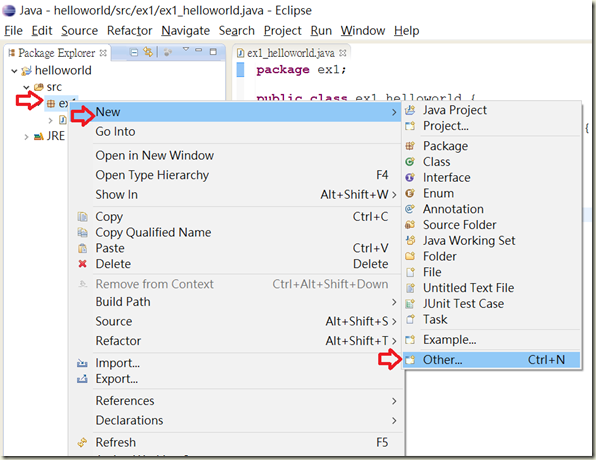Open the Run menu
The image size is (596, 460).
pyautogui.click(x=321, y=30)
